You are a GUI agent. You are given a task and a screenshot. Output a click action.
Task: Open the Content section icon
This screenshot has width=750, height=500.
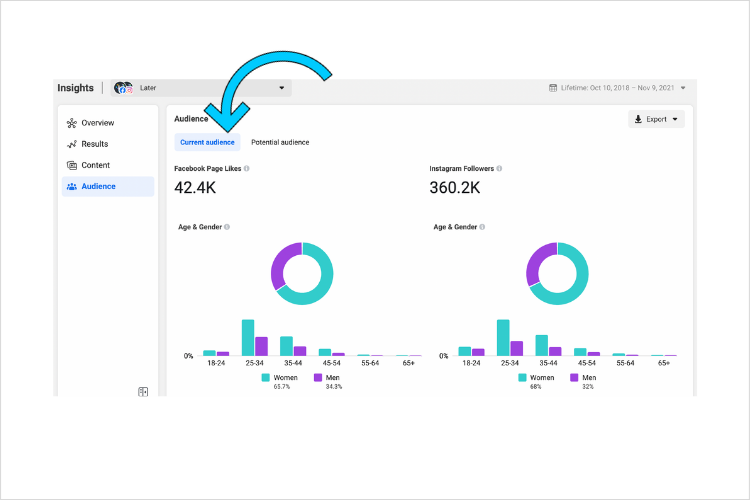(72, 166)
